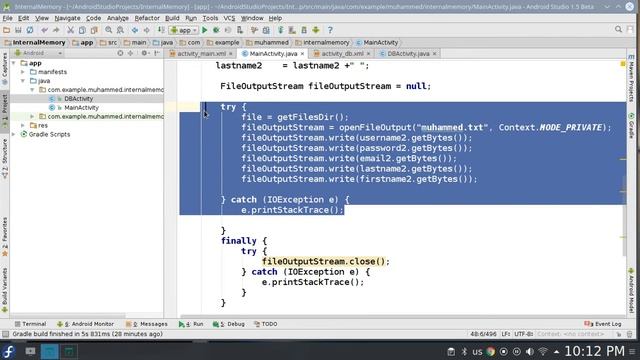Open the Build menu

[172, 18]
